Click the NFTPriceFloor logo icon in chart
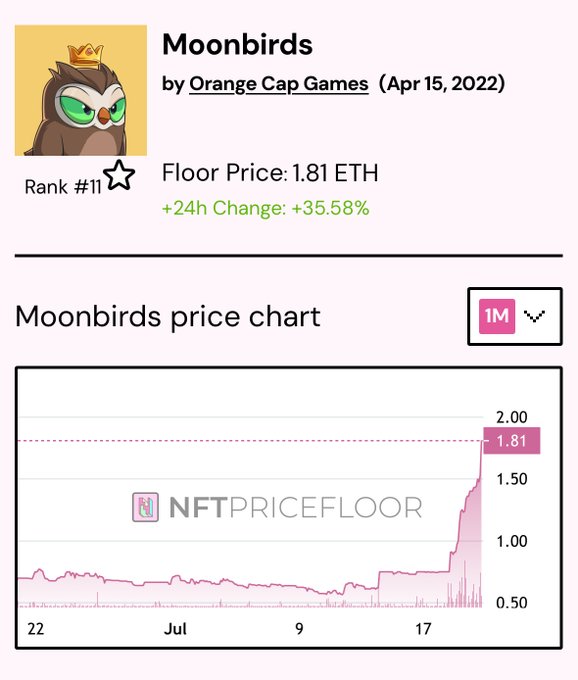Image resolution: width=578 pixels, height=680 pixels. [145, 507]
